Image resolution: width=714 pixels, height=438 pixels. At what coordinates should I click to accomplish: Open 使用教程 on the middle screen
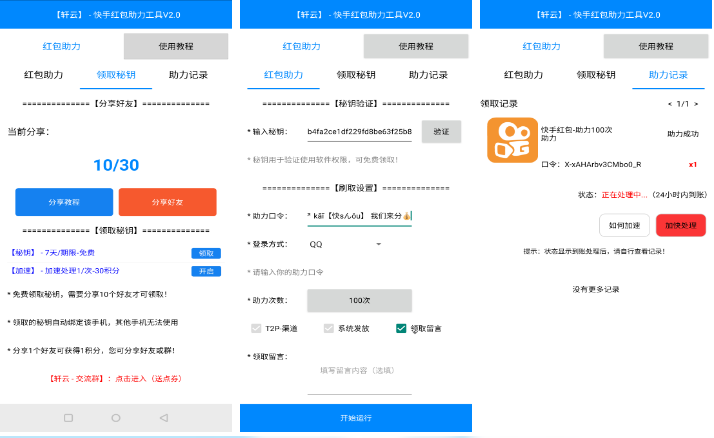[x=416, y=46]
